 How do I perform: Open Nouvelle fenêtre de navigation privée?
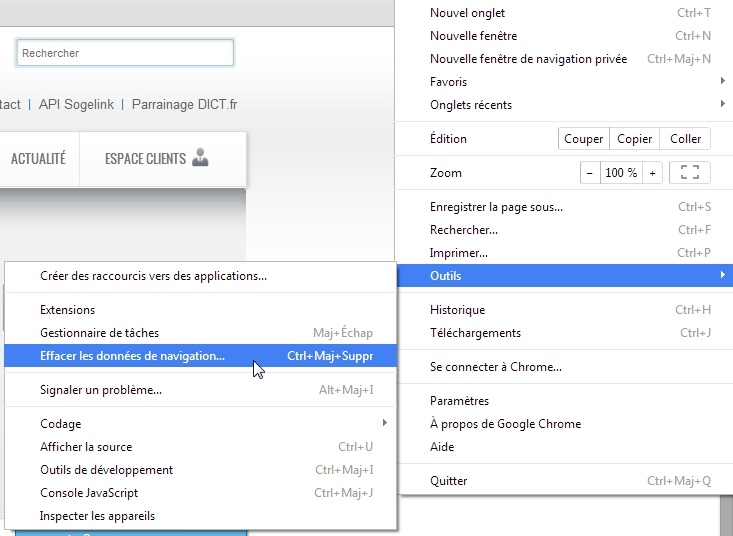pos(564,58)
